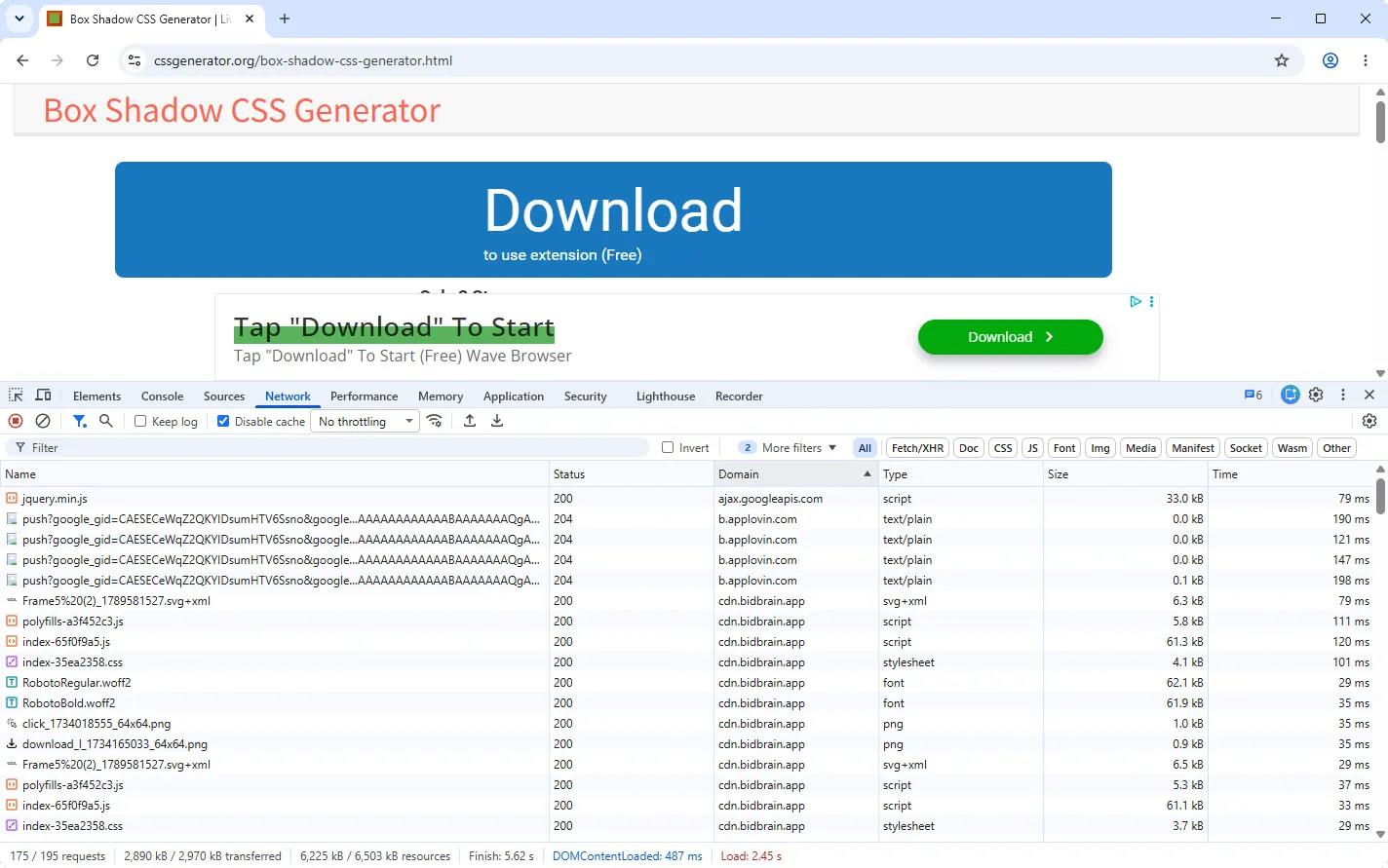Export HAR file with download icon
The image size is (1388, 868).
coord(497,421)
